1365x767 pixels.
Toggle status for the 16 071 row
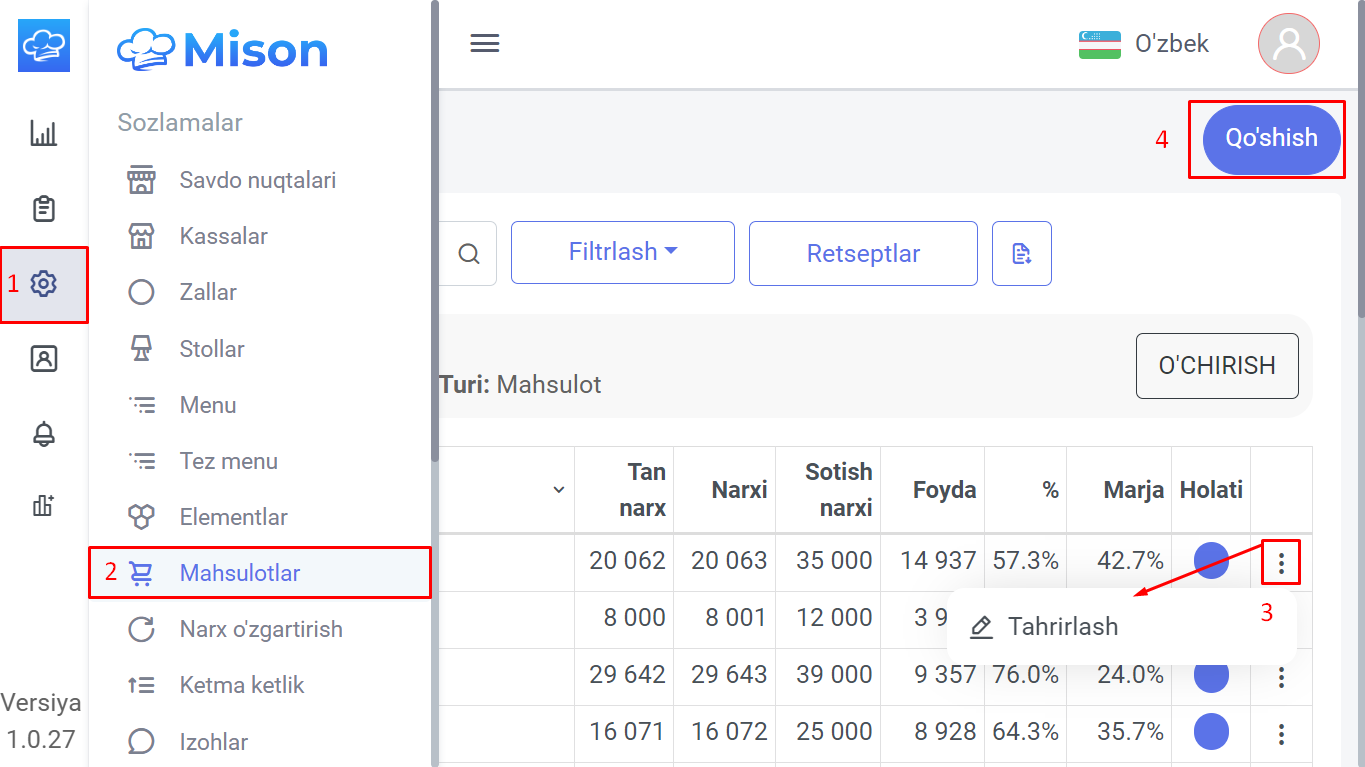click(1211, 732)
